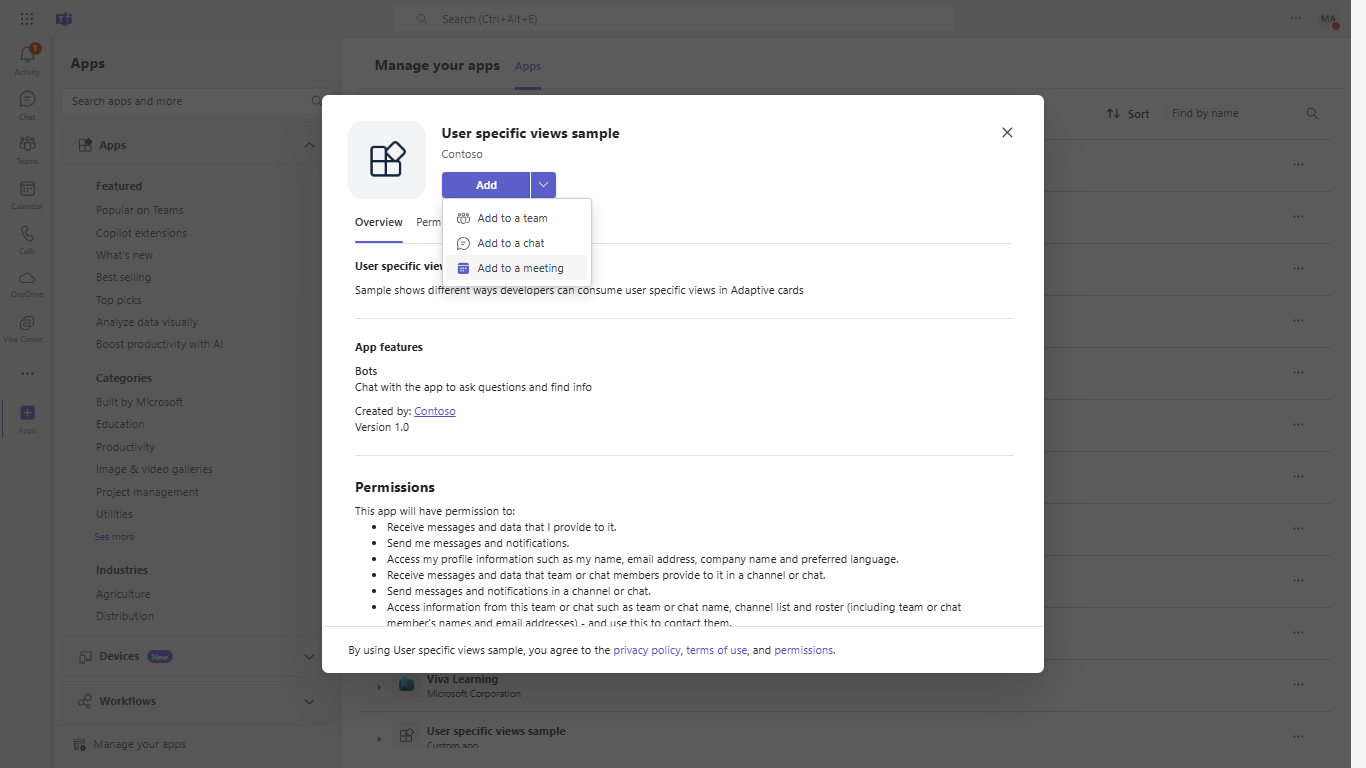Select Best selling

pyautogui.click(x=123, y=277)
